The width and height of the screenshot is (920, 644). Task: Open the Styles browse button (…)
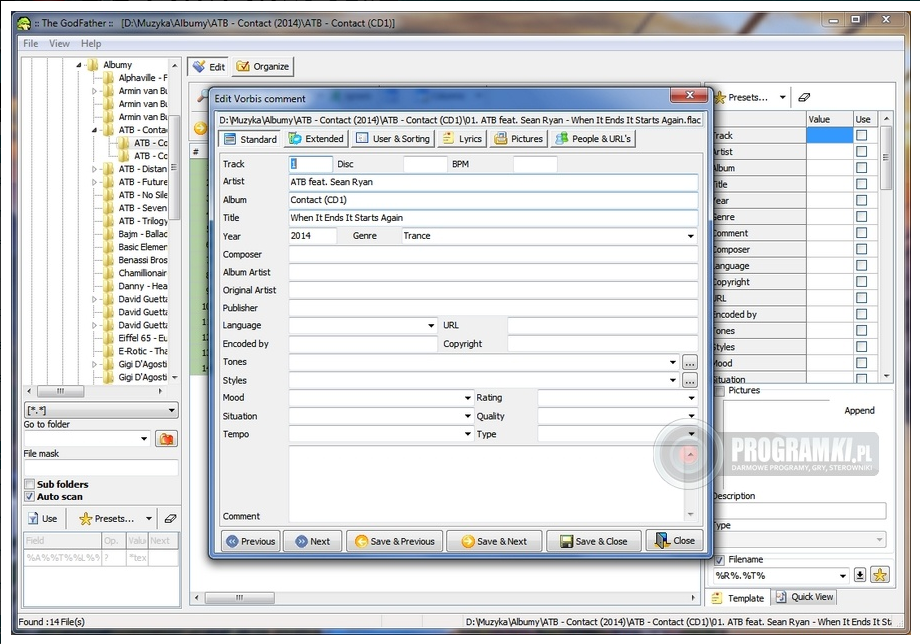689,381
